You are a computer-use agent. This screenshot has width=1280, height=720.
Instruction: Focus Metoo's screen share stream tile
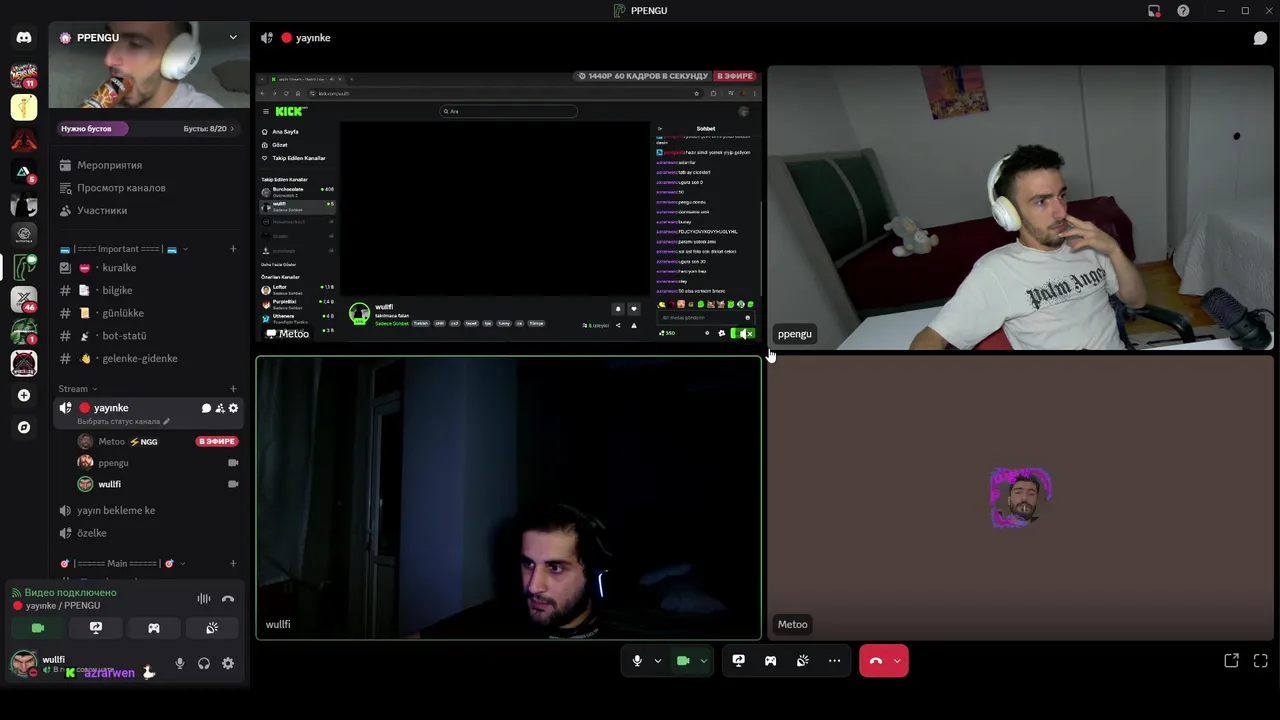[508, 207]
